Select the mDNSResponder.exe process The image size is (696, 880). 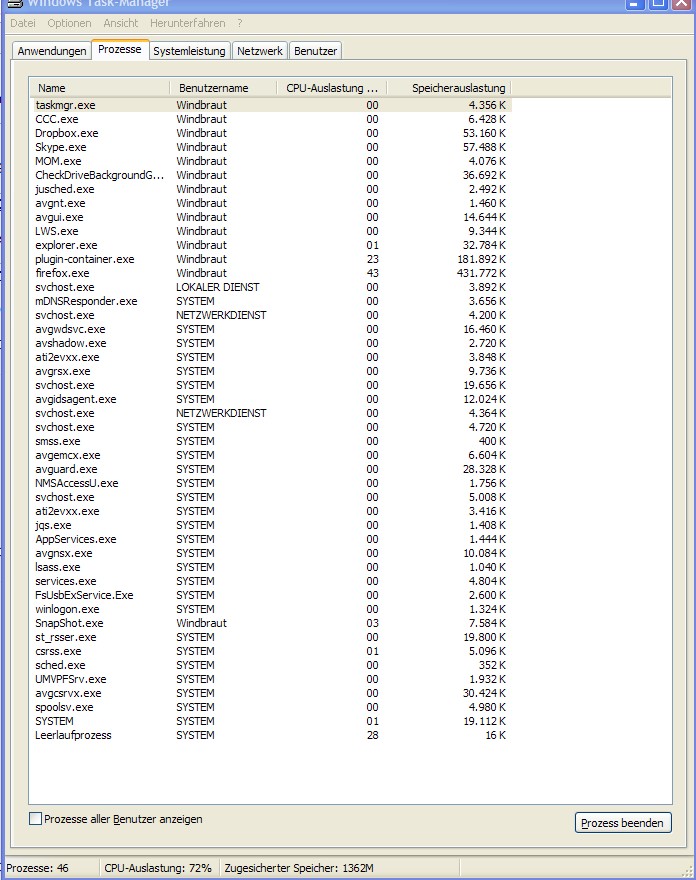(x=271, y=301)
